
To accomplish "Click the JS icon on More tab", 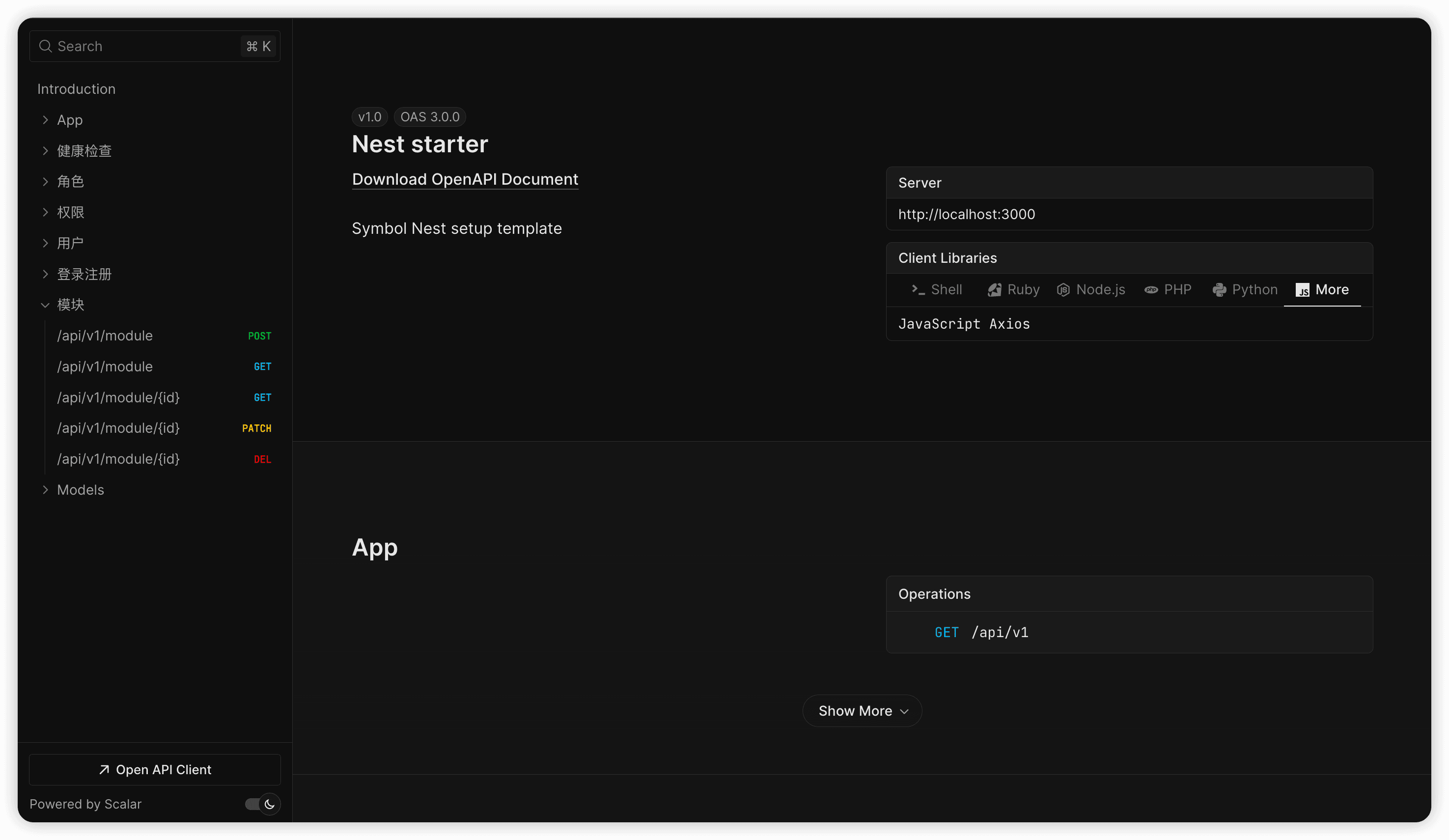I will coord(1302,290).
